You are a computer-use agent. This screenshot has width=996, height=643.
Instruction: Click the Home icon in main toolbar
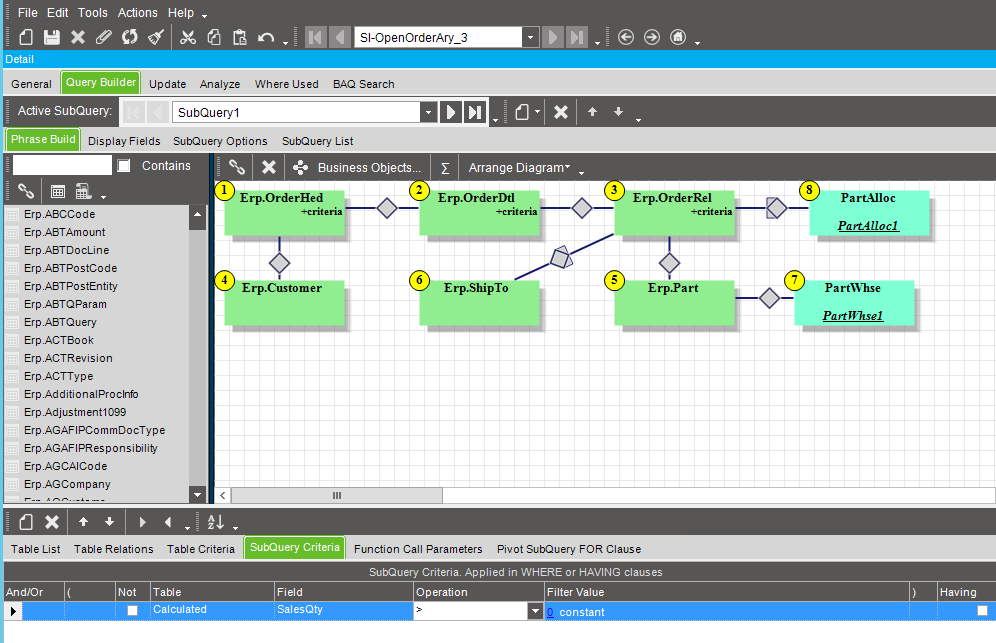click(678, 37)
